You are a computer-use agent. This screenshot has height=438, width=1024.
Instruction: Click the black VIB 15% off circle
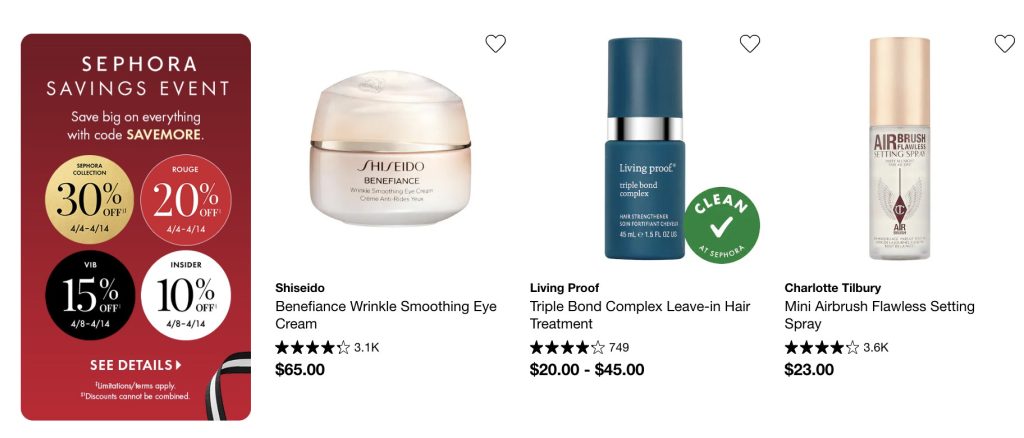tap(89, 295)
